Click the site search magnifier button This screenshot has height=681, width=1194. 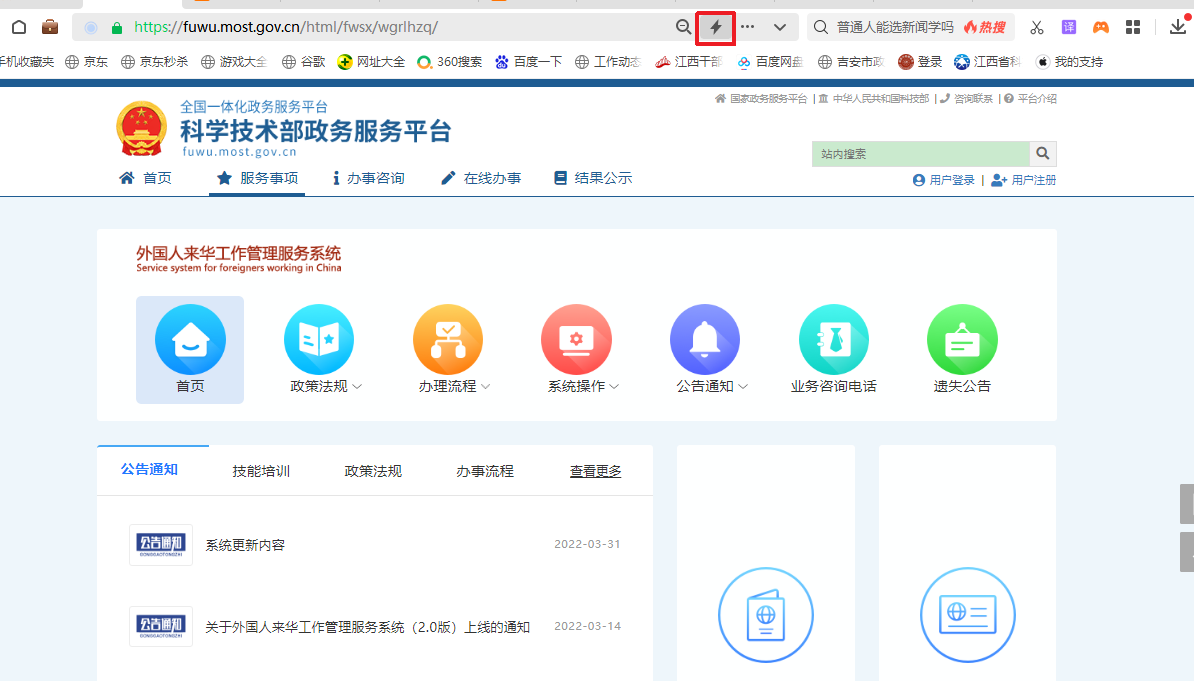click(x=1043, y=154)
